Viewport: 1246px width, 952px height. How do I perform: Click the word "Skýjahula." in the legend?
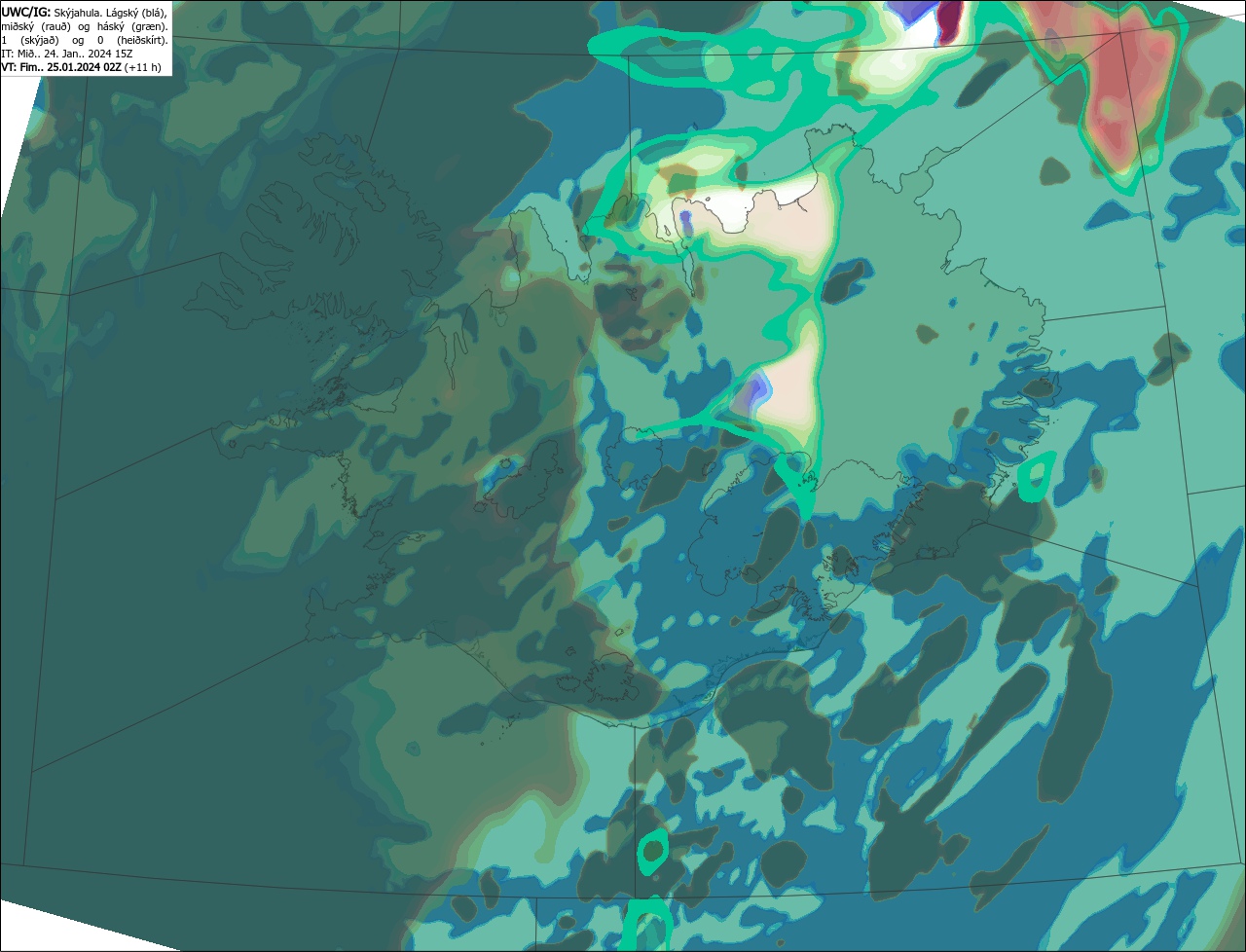point(78,14)
